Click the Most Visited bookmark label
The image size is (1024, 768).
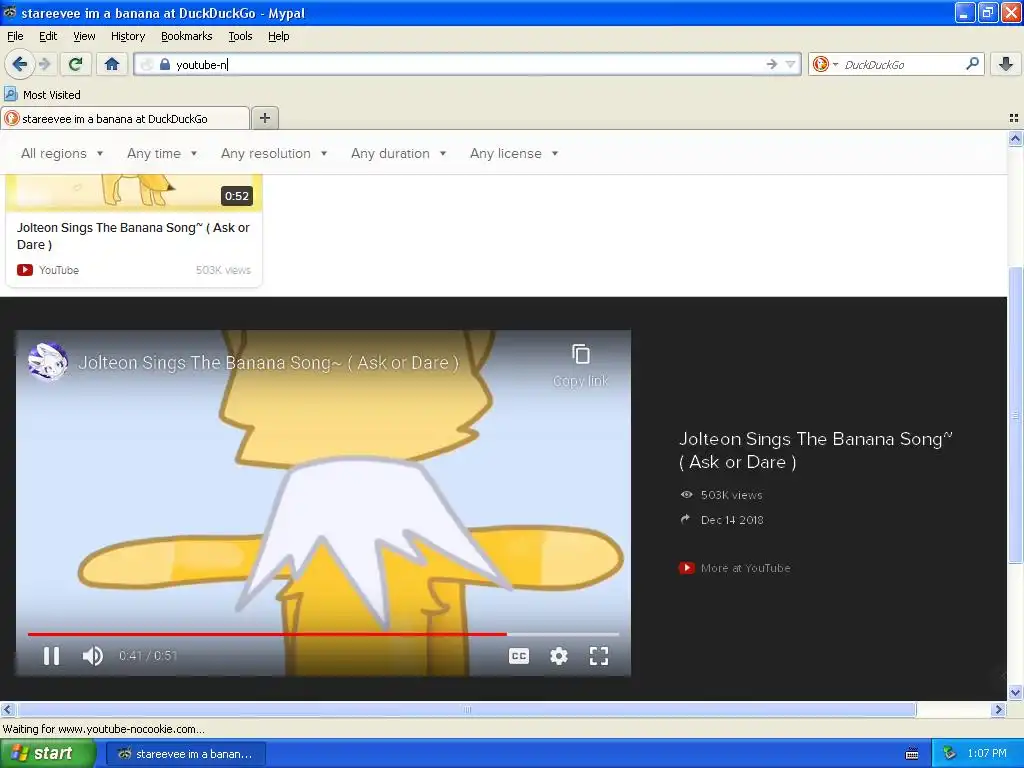tap(52, 95)
